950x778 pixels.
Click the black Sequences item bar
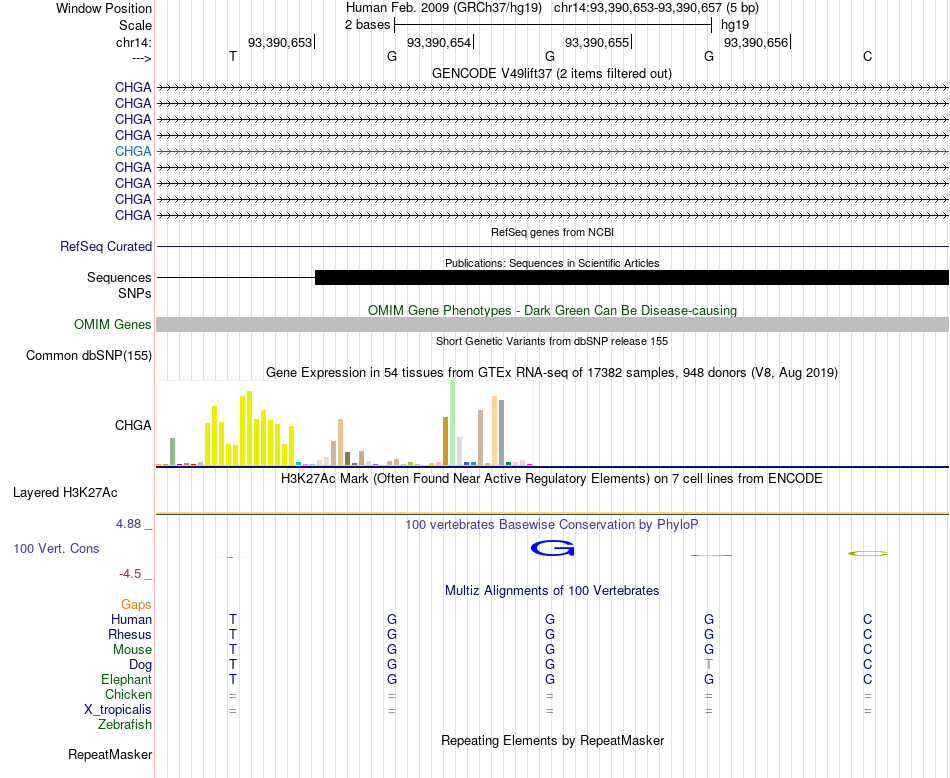[x=632, y=278]
